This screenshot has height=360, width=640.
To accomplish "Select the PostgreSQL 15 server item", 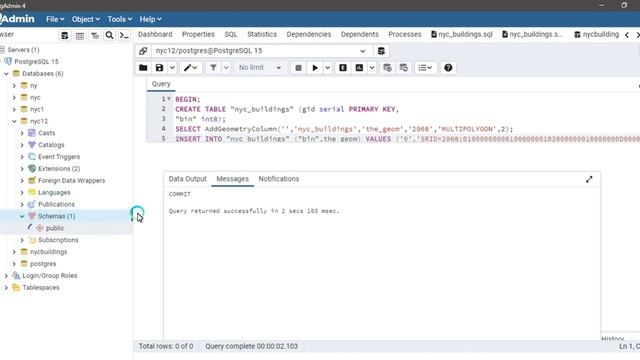I will coord(36,62).
